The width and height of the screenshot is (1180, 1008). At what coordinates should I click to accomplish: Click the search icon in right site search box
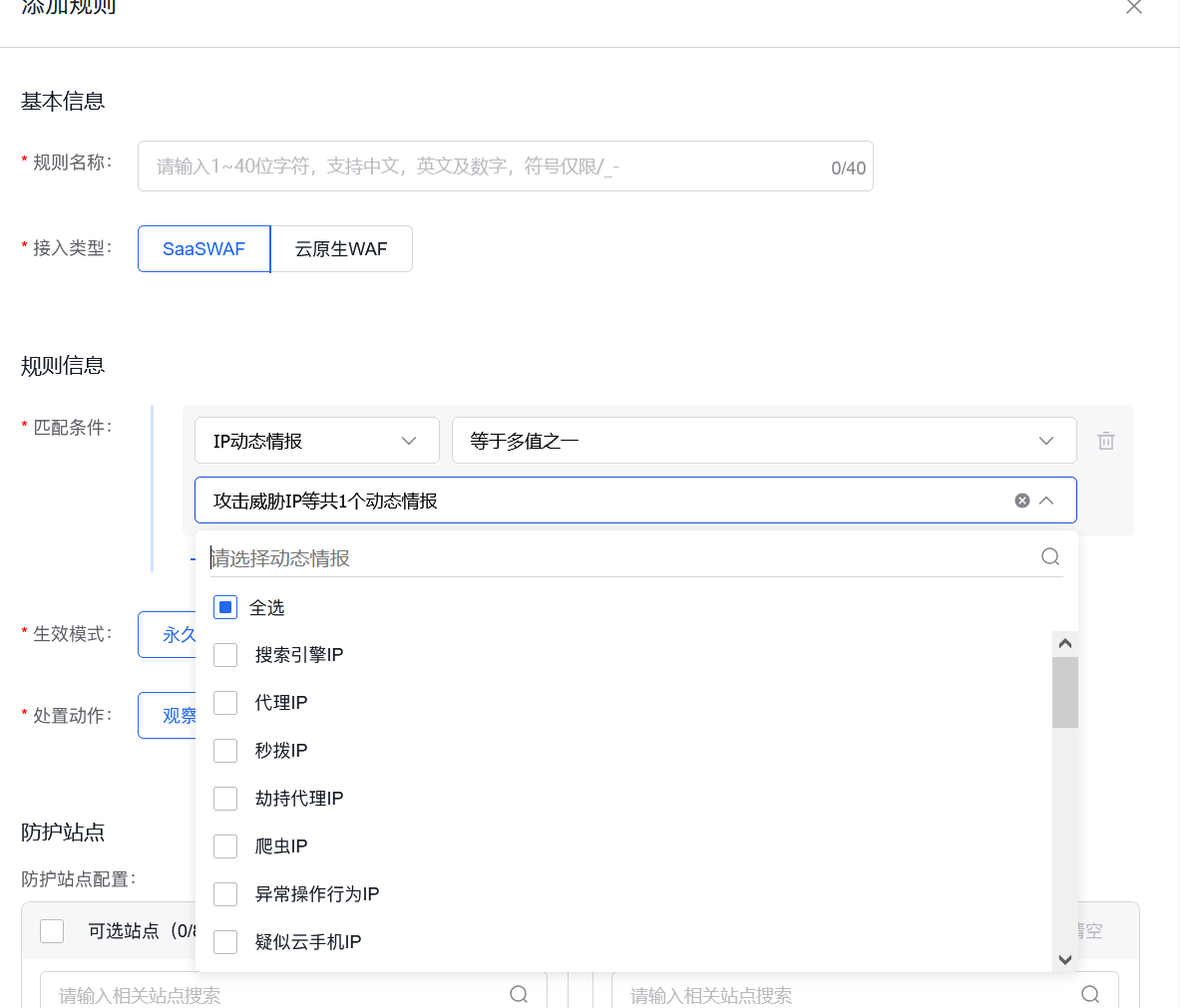(1089, 994)
